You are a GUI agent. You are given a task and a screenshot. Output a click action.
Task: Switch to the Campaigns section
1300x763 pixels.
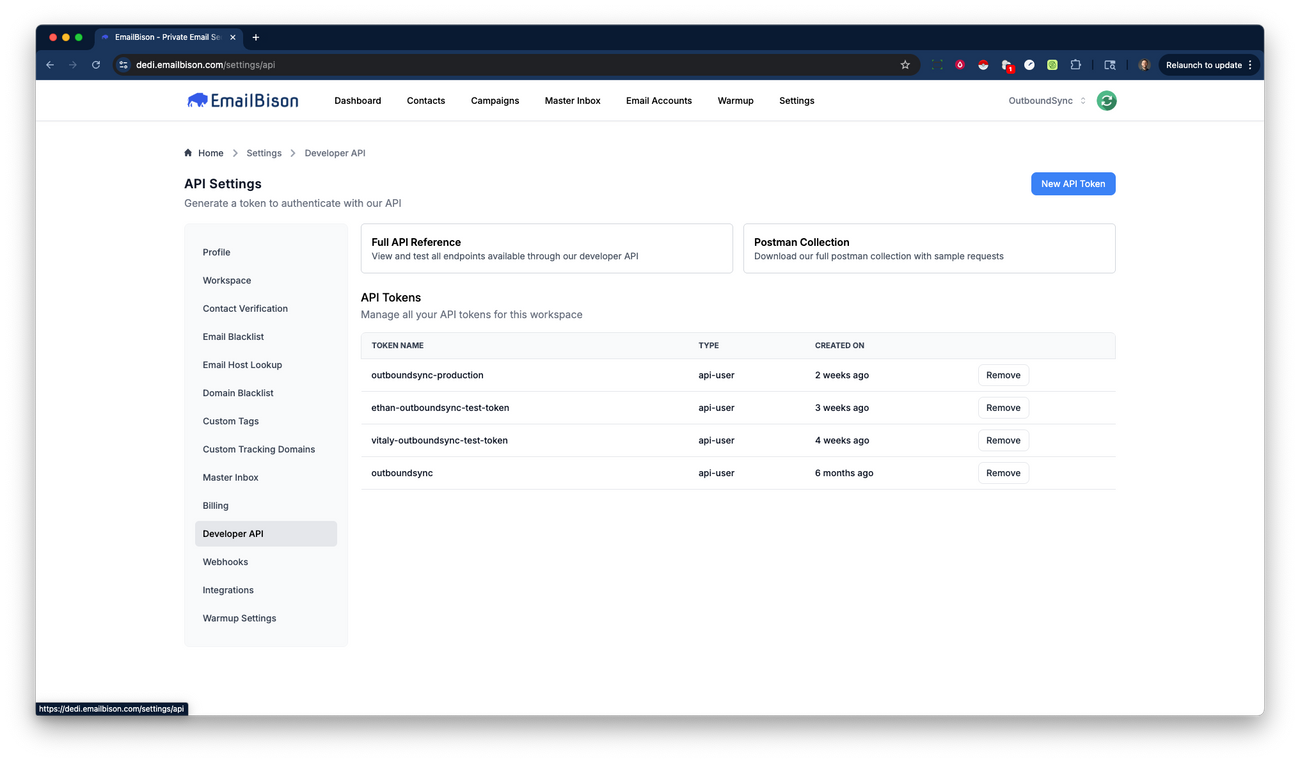(x=494, y=100)
